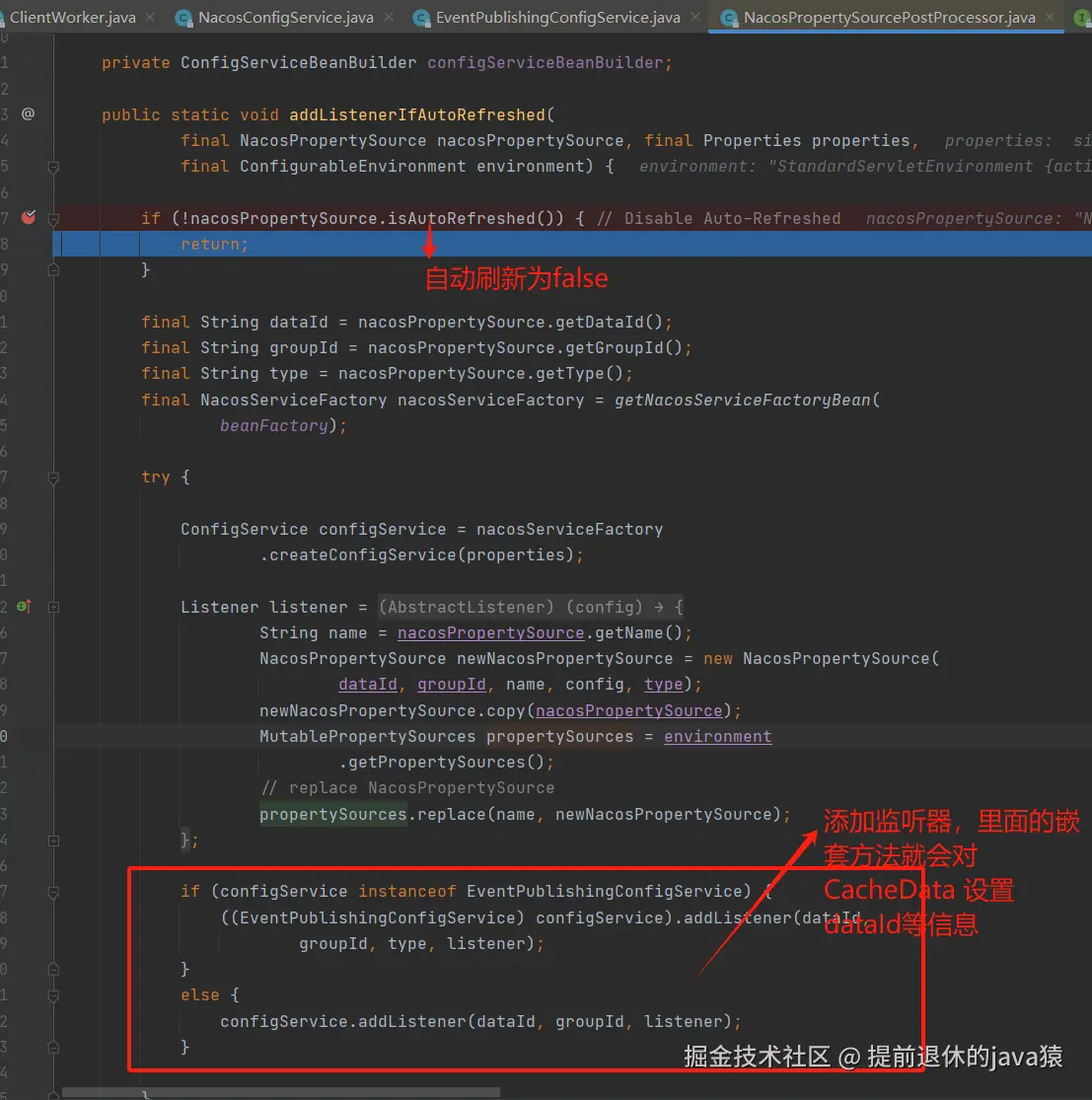Click fold end marker after configService.addListener line
Screen dimensions: 1092x1100
point(53,1048)
